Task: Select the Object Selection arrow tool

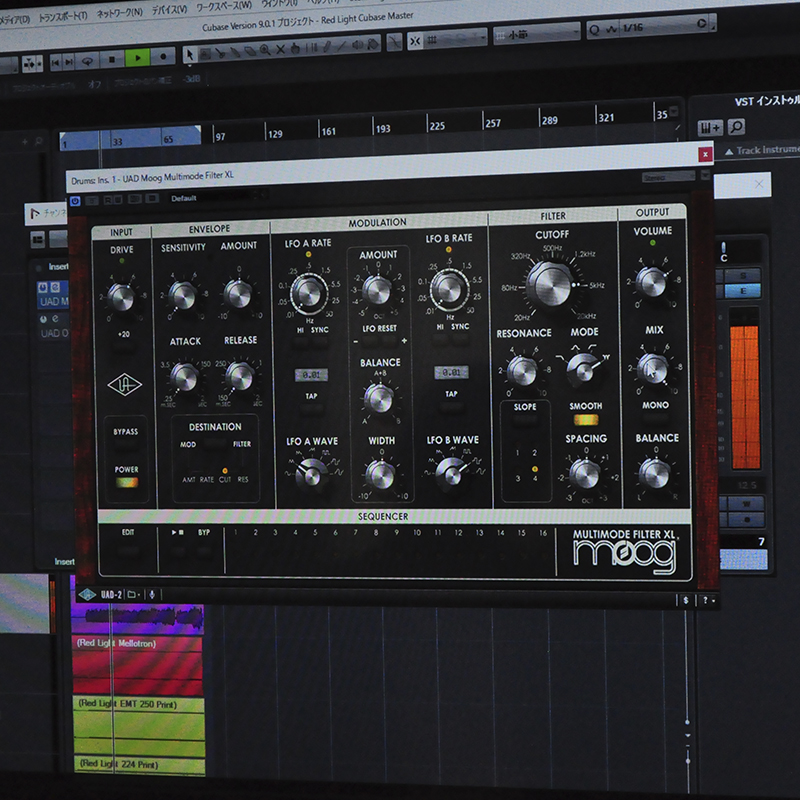Action: (190, 54)
